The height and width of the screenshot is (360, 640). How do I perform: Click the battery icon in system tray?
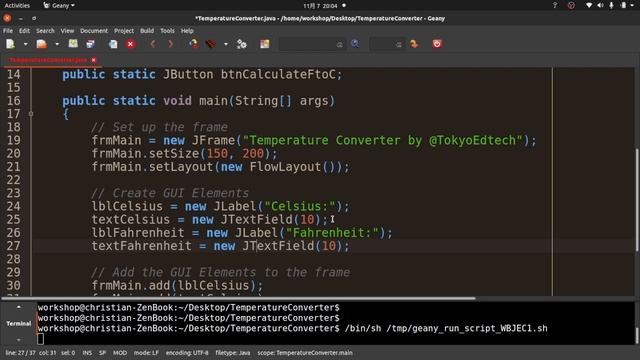coord(623,5)
